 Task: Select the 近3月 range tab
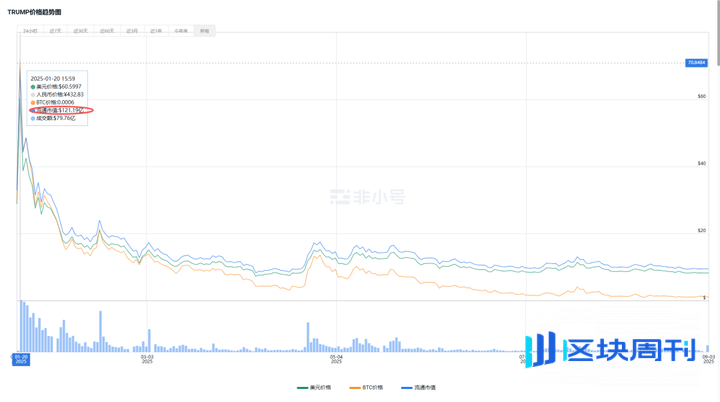click(132, 31)
